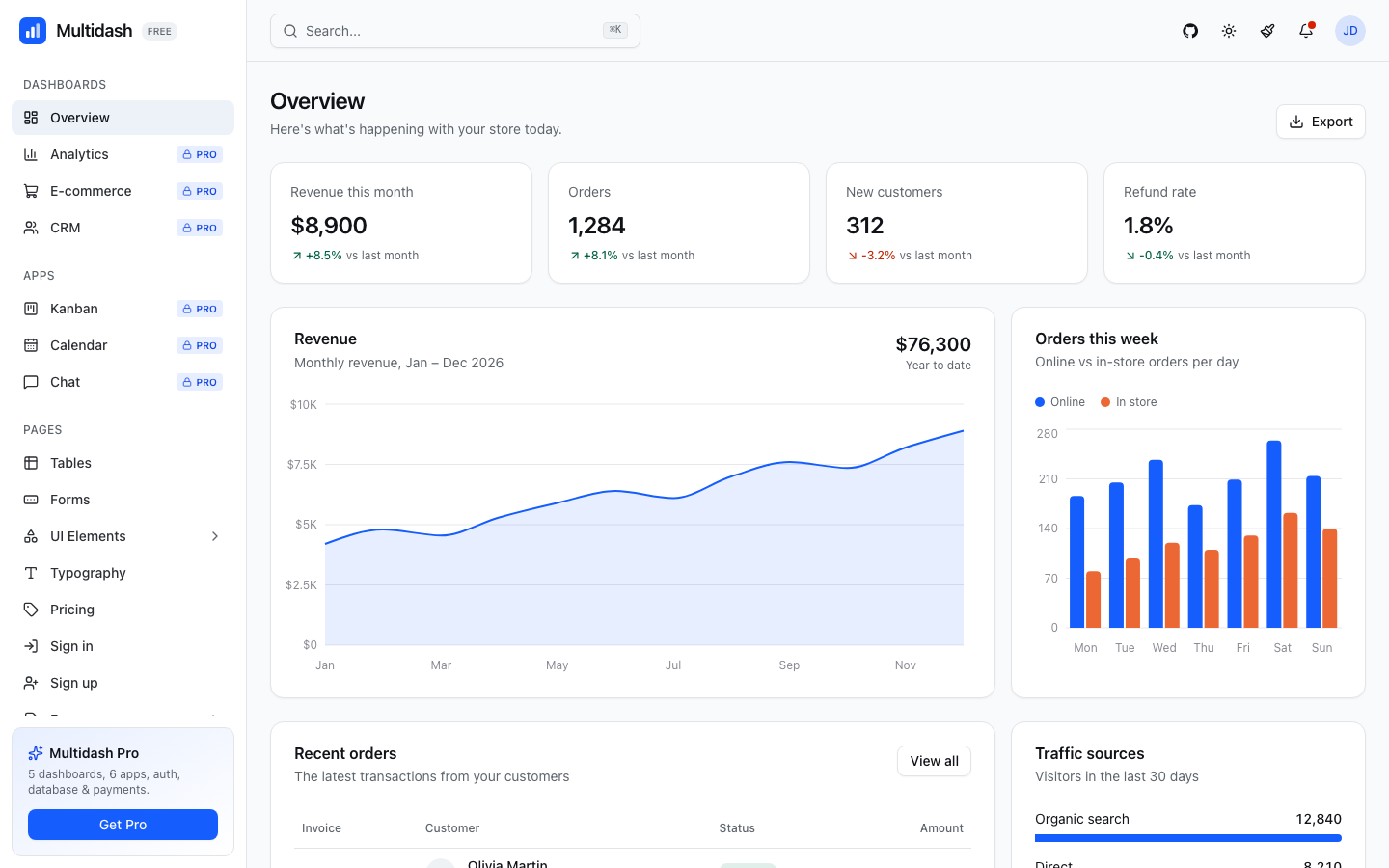Open the GitHub repository icon
This screenshot has height=868, width=1389.
(x=1190, y=31)
